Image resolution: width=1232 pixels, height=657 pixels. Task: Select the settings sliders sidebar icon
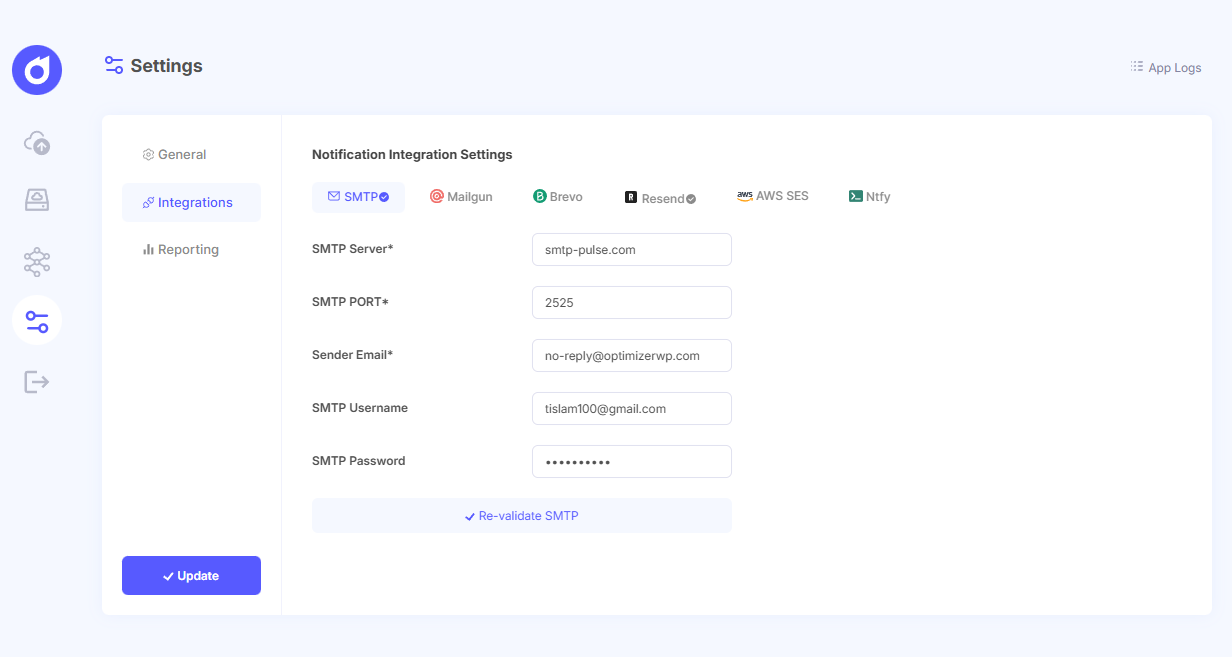36,320
